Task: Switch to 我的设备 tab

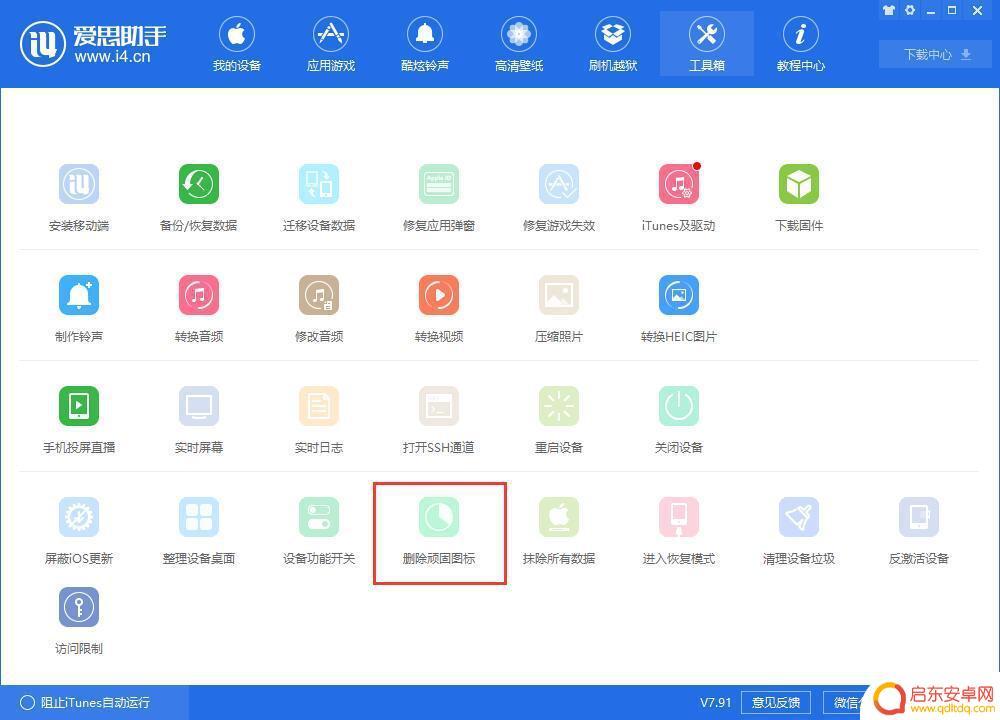Action: pos(237,44)
